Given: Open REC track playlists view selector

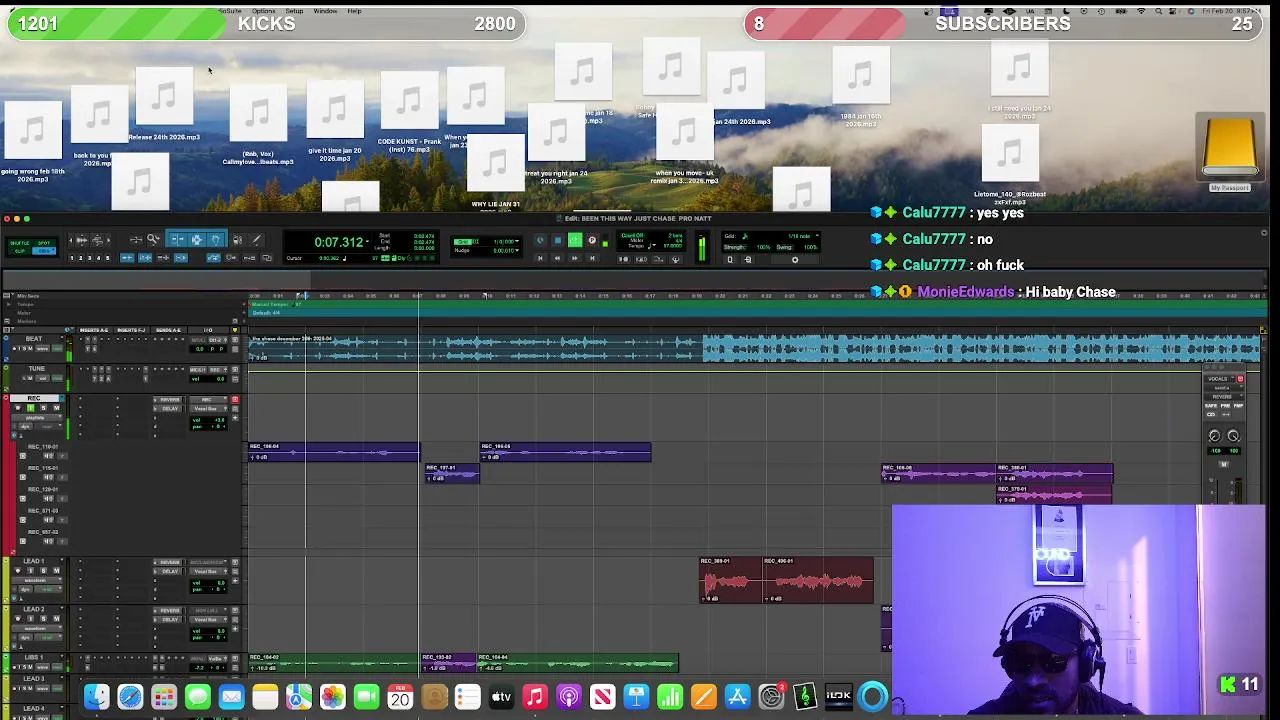Looking at the screenshot, I should coord(37,418).
